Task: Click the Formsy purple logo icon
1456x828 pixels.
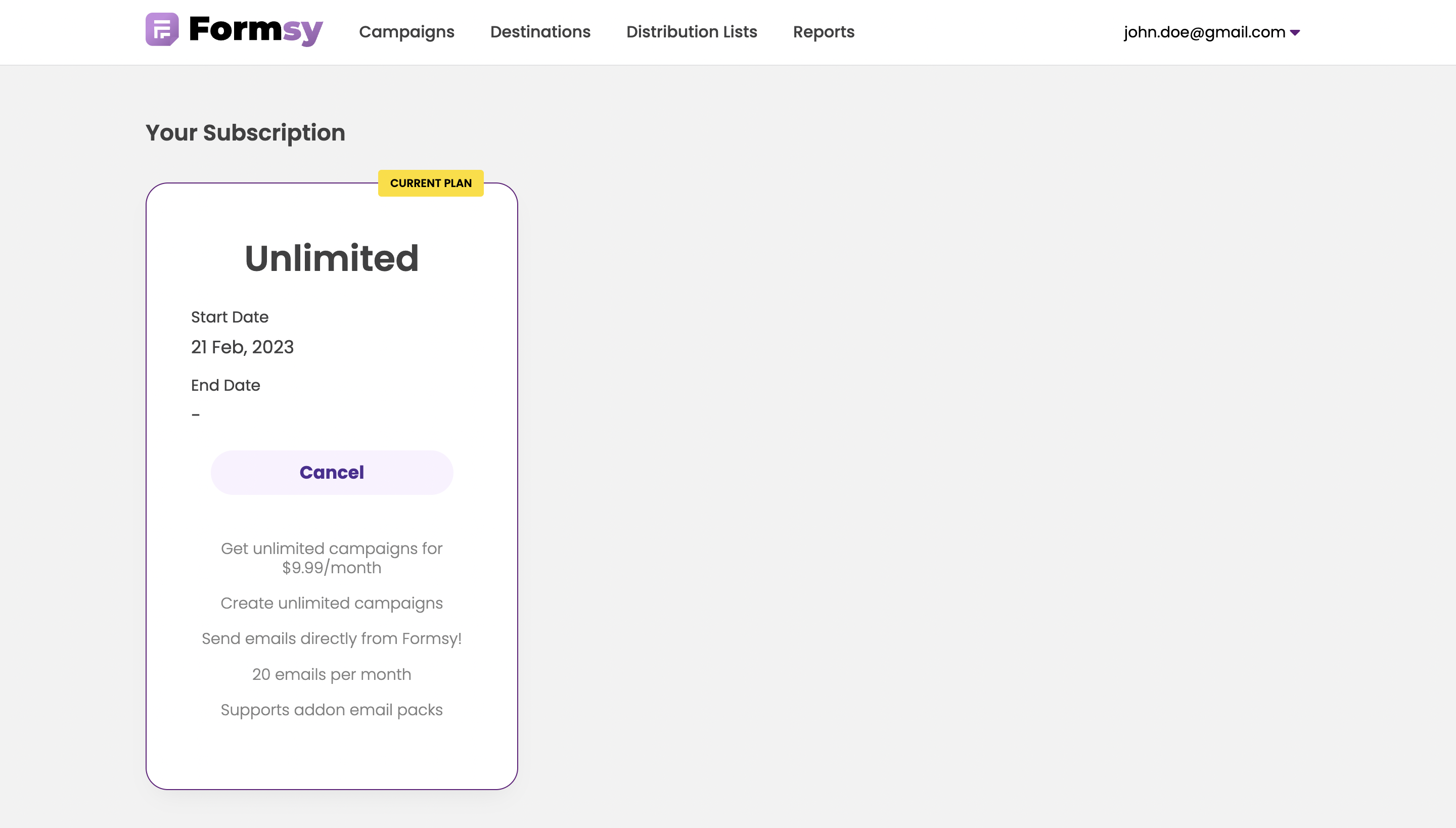Action: (x=162, y=29)
